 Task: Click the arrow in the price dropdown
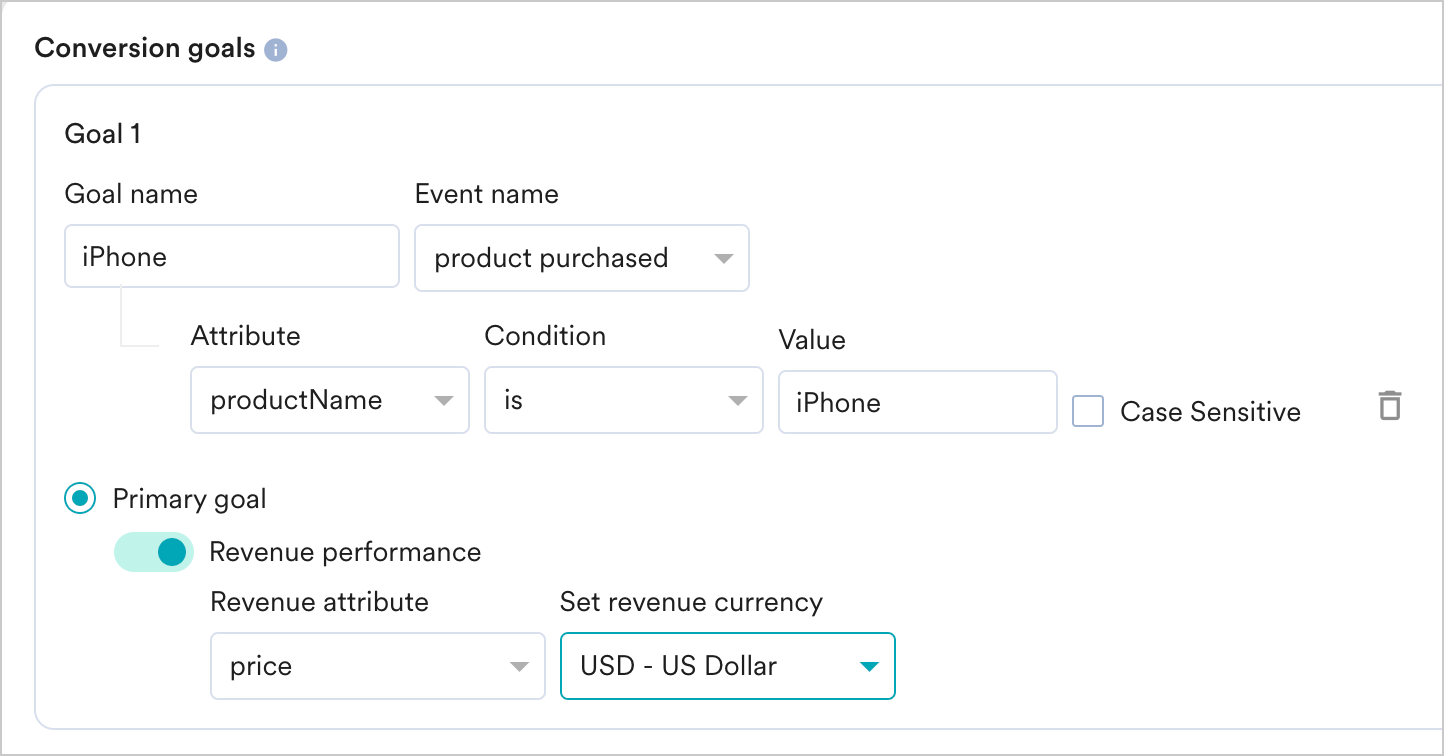[x=519, y=667]
